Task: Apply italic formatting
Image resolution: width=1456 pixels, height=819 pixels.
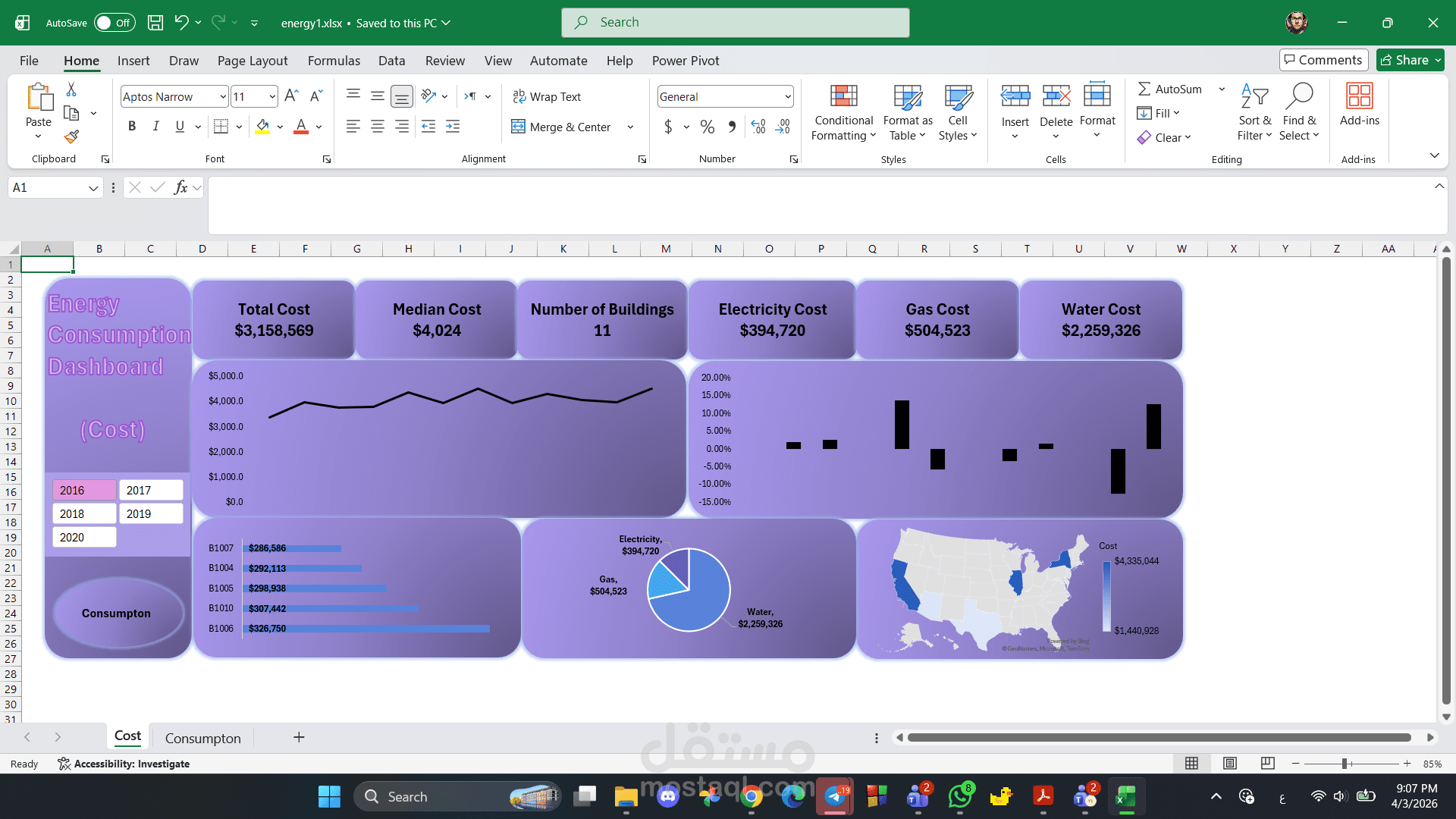Action: point(156,127)
